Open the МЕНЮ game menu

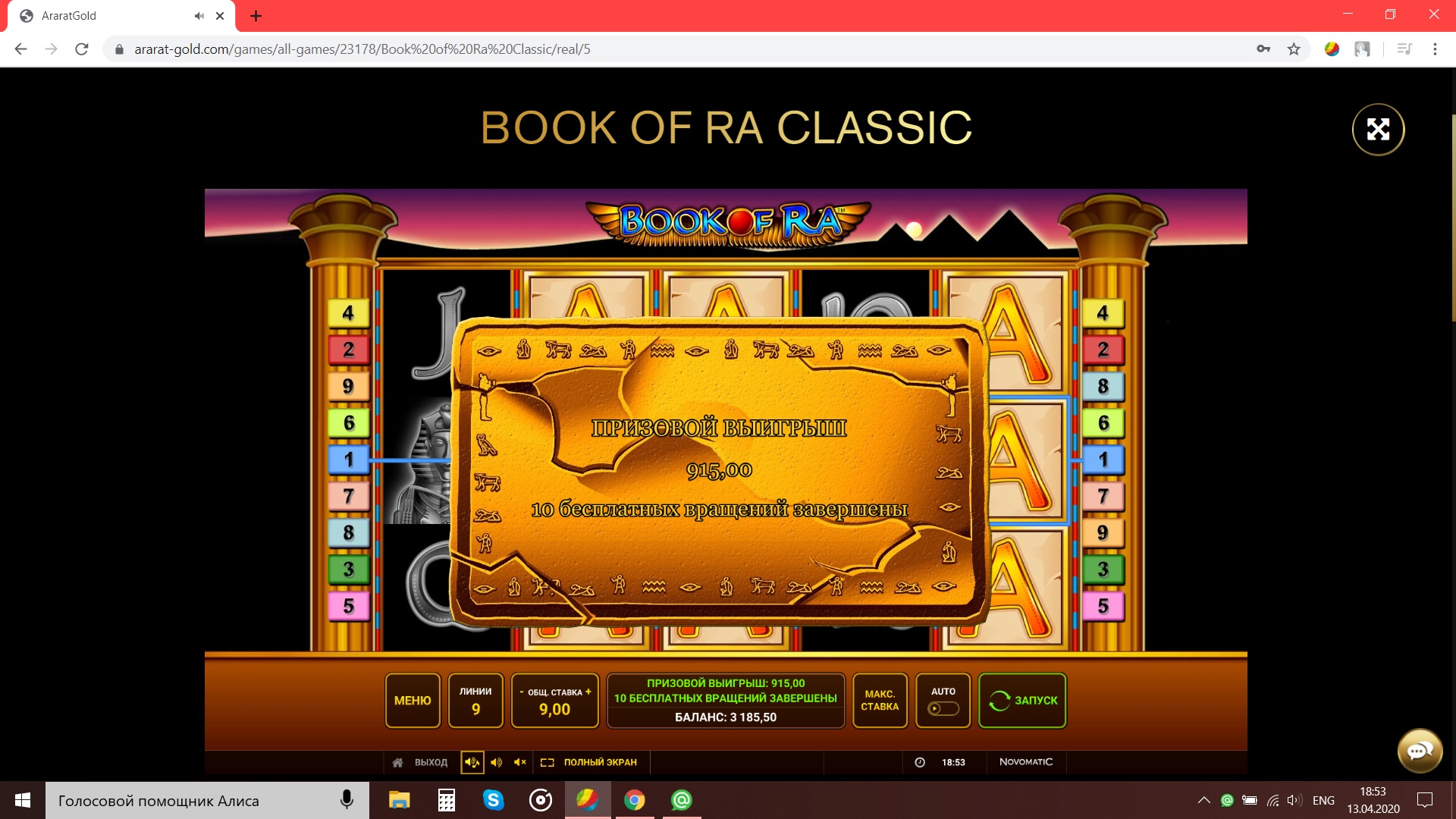[413, 701]
